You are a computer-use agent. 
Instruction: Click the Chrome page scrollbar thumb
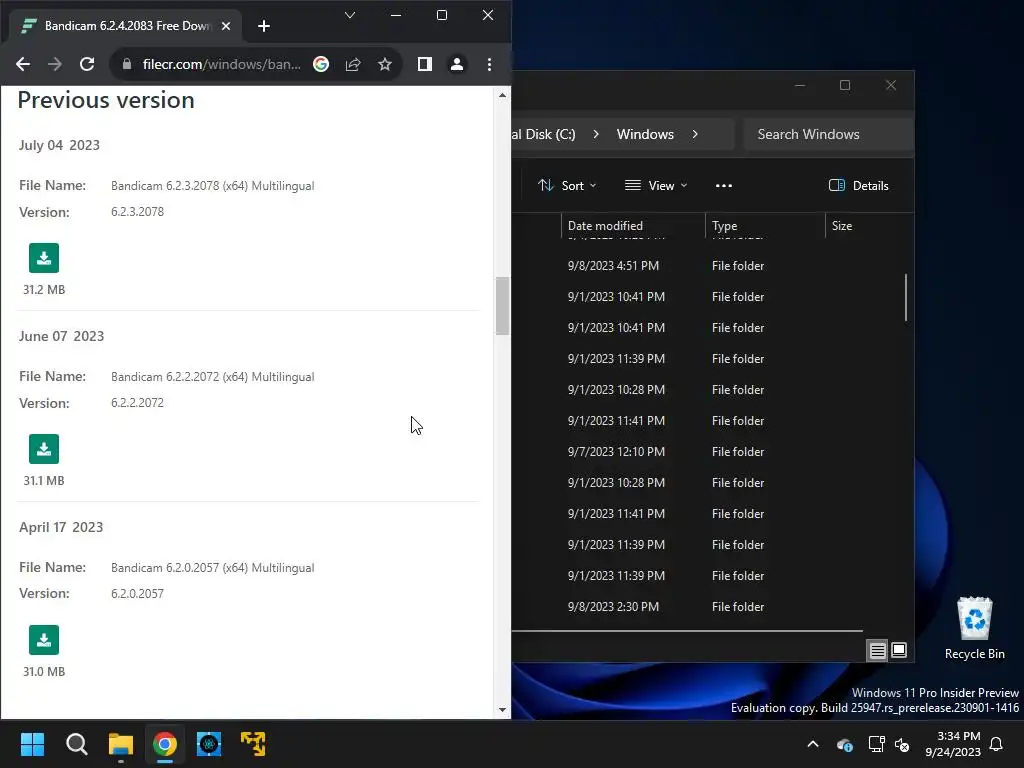[x=502, y=306]
